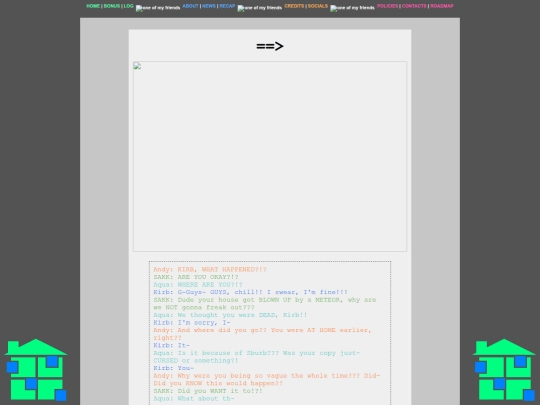Click Andy's line 'And where did you go??'
The height and width of the screenshot is (405, 540).
point(262,334)
